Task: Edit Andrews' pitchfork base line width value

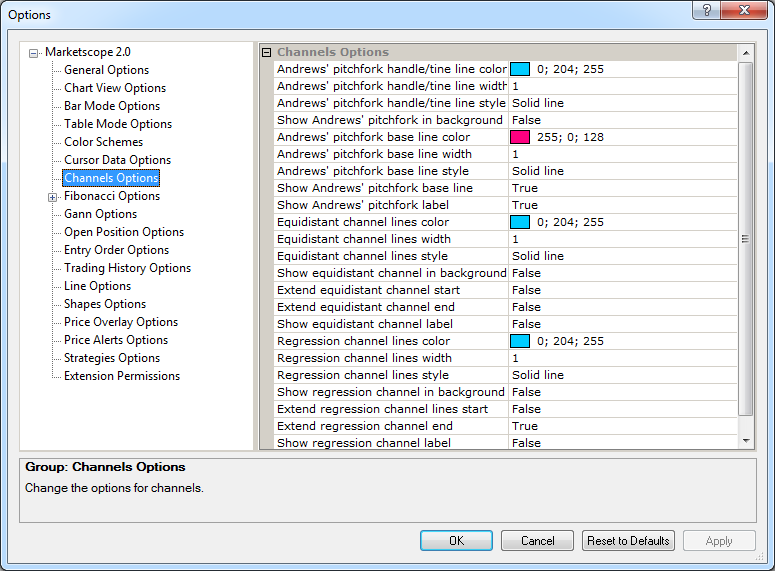Action: [x=623, y=154]
